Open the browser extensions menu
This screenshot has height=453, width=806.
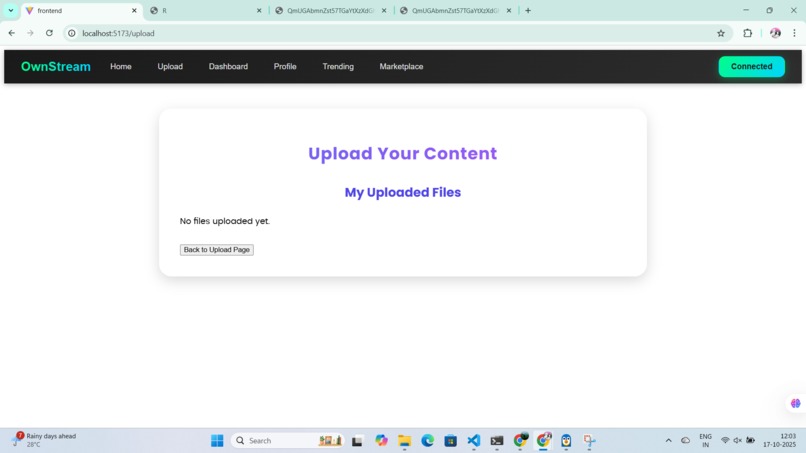point(747,33)
